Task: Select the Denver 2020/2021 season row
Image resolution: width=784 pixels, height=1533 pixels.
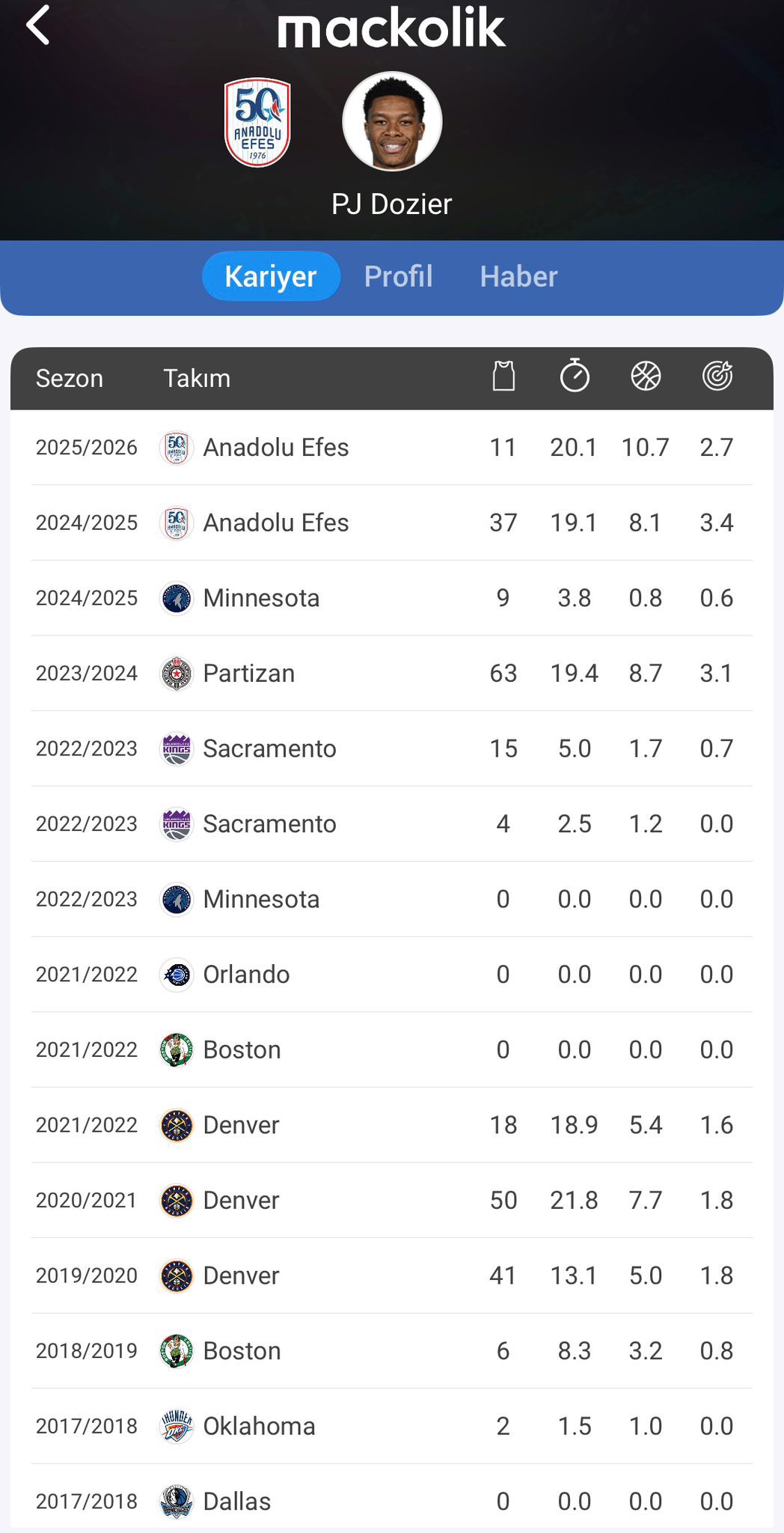Action: pos(392,1200)
